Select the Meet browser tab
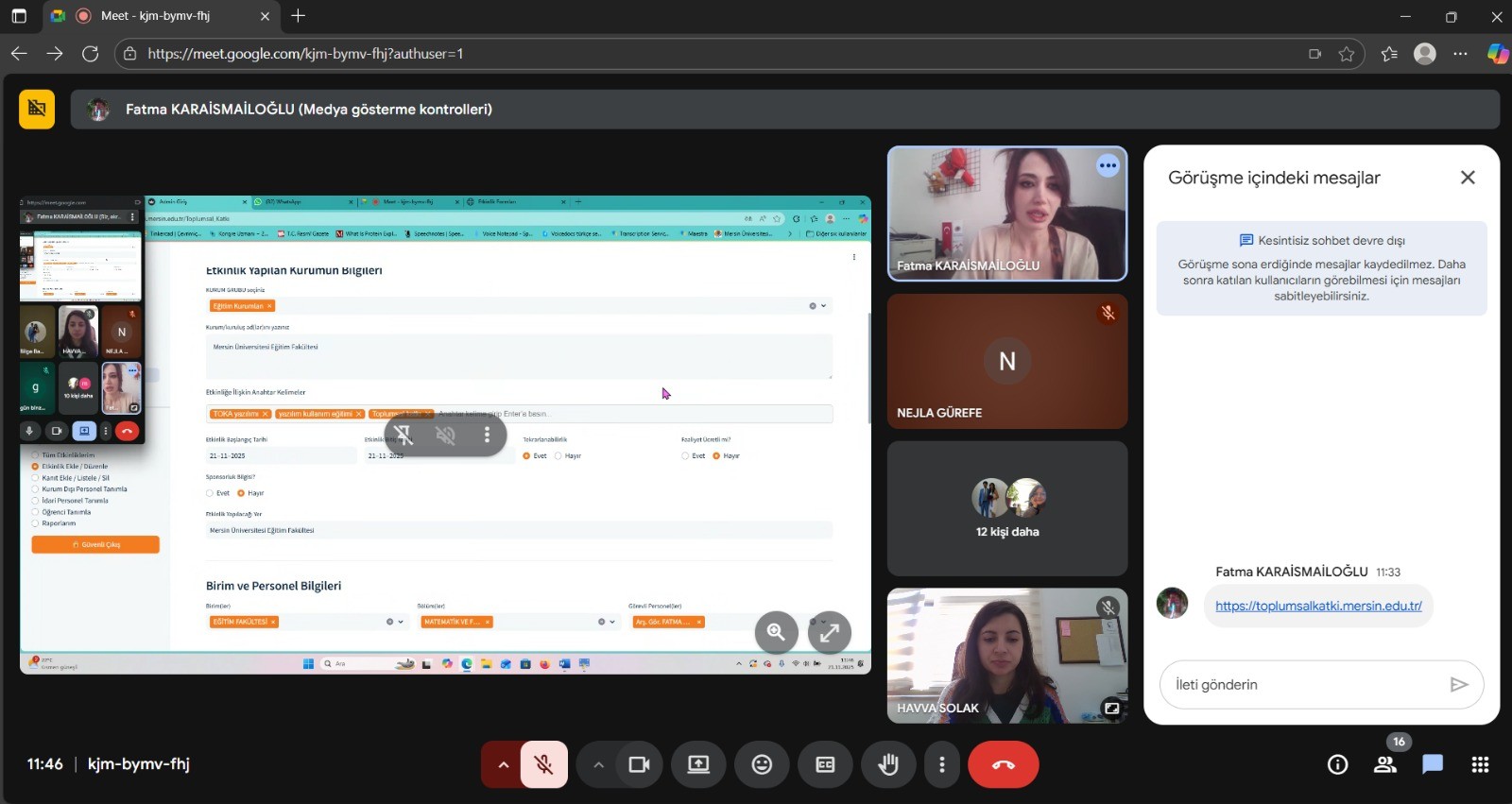 (x=156, y=16)
